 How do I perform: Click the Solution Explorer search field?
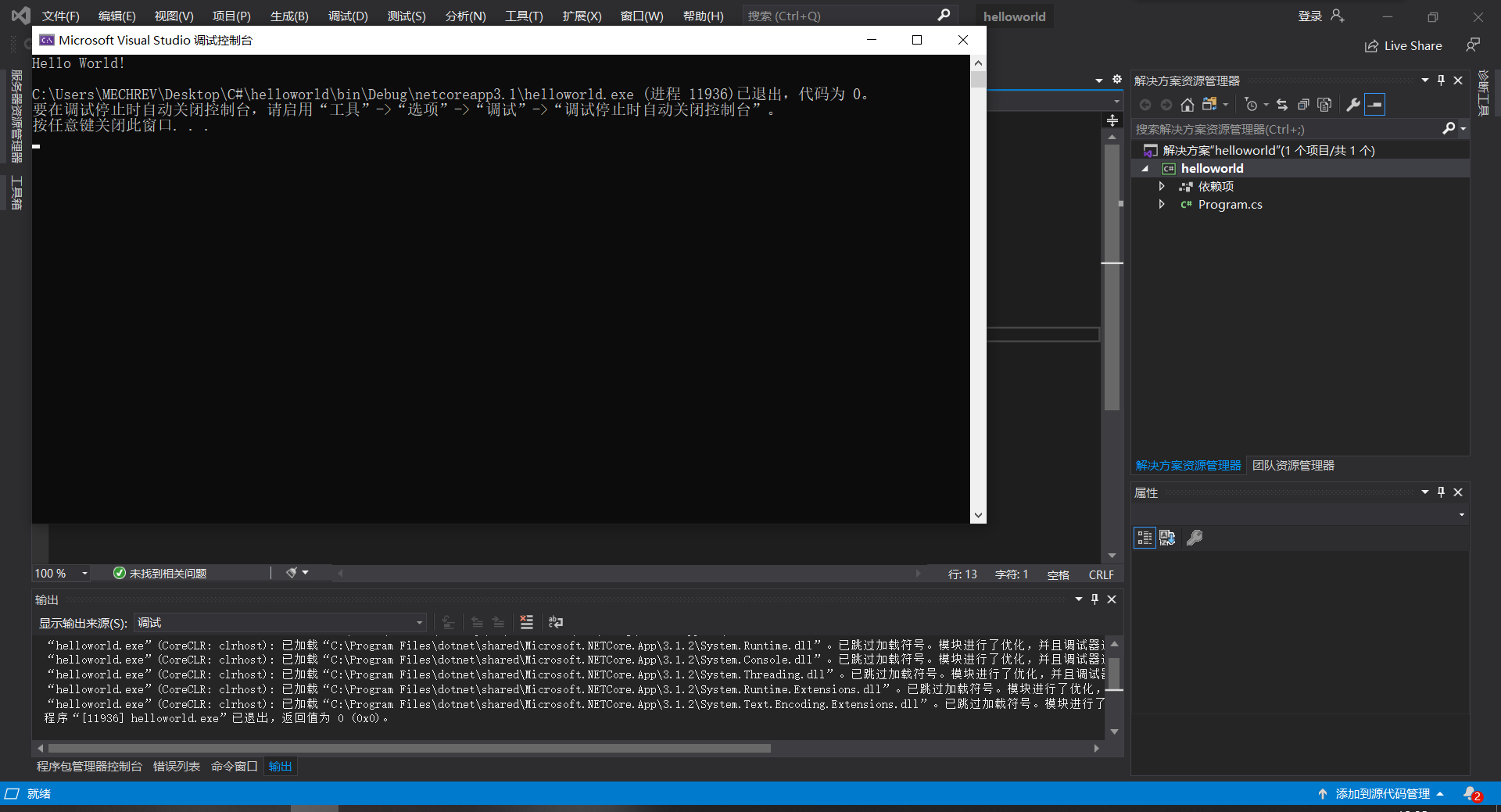coord(1286,130)
